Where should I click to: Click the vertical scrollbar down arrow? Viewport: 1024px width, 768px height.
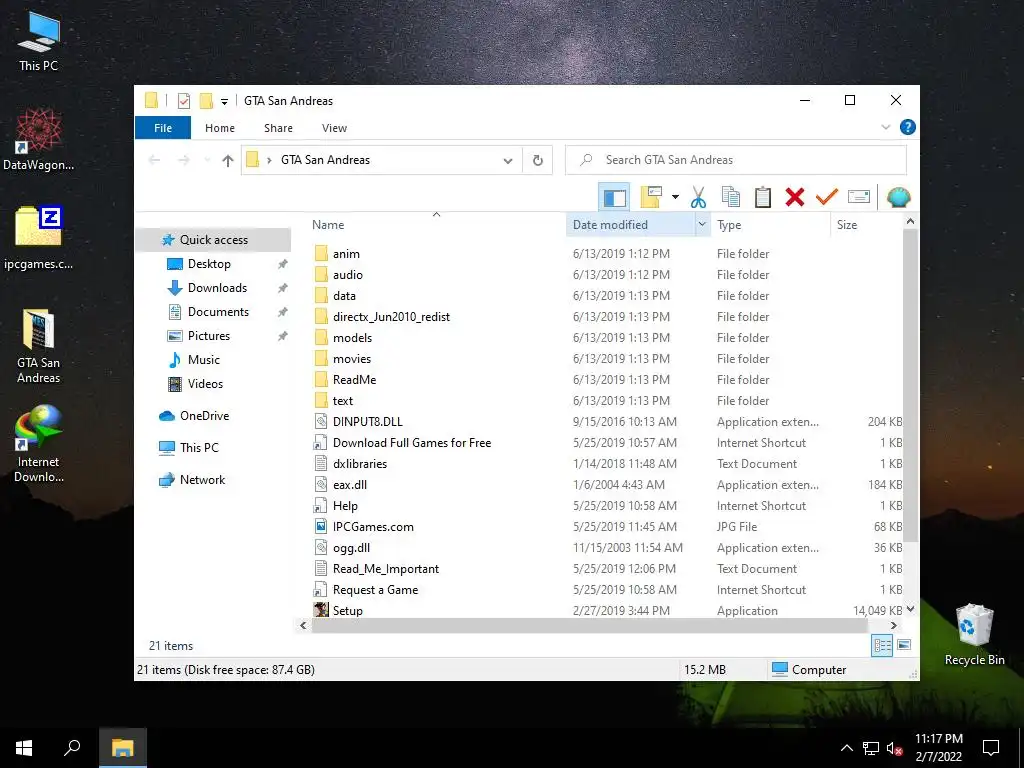click(910, 609)
